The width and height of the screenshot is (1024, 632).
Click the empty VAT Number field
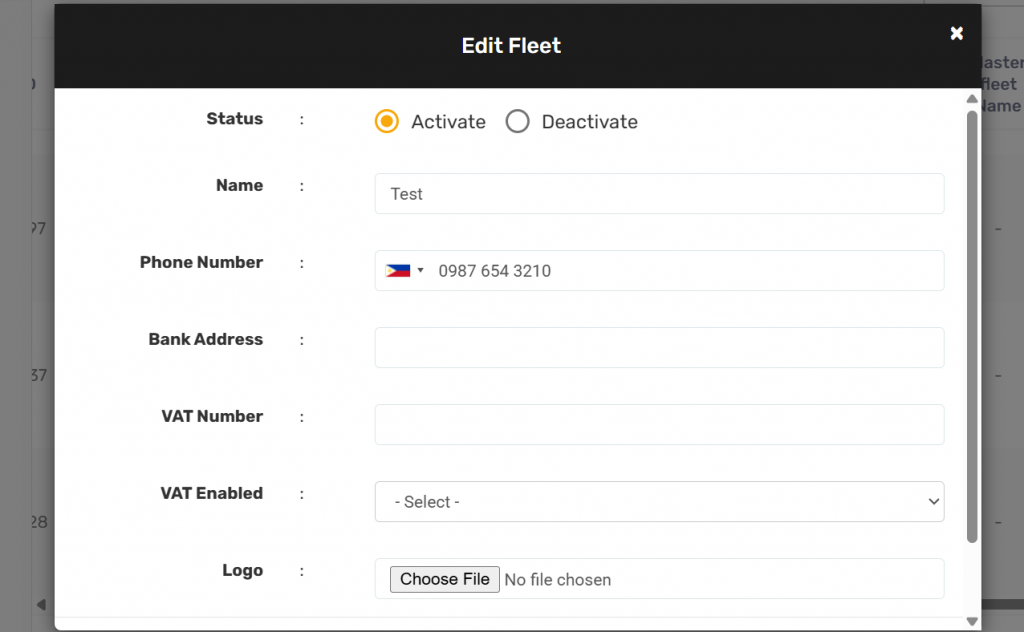pos(659,425)
